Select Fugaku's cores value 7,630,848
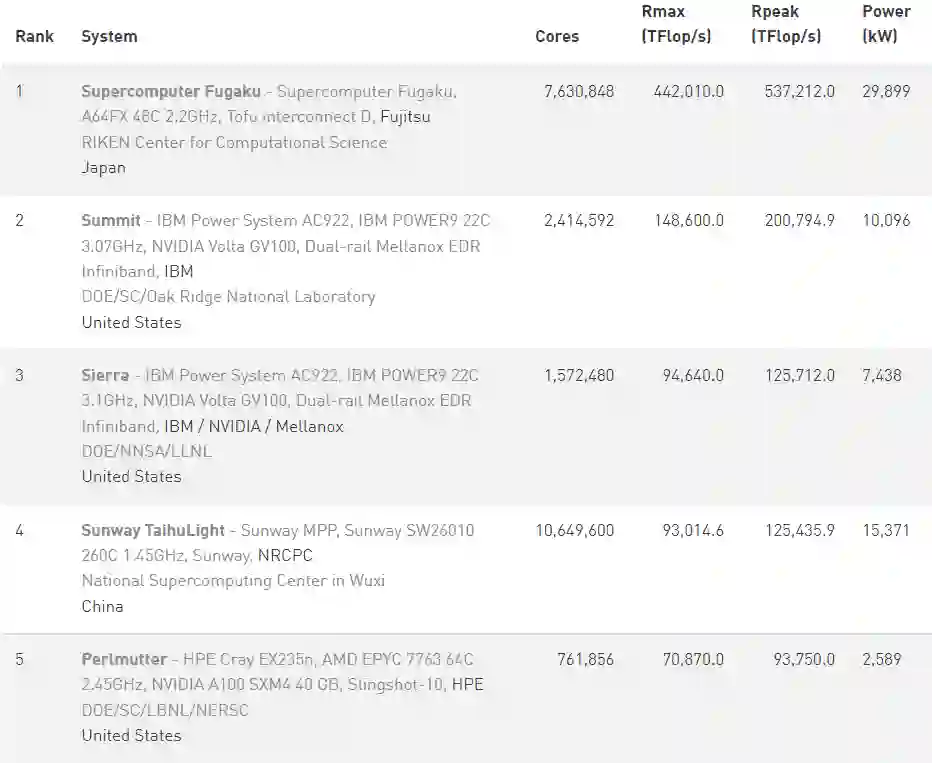 coord(579,91)
